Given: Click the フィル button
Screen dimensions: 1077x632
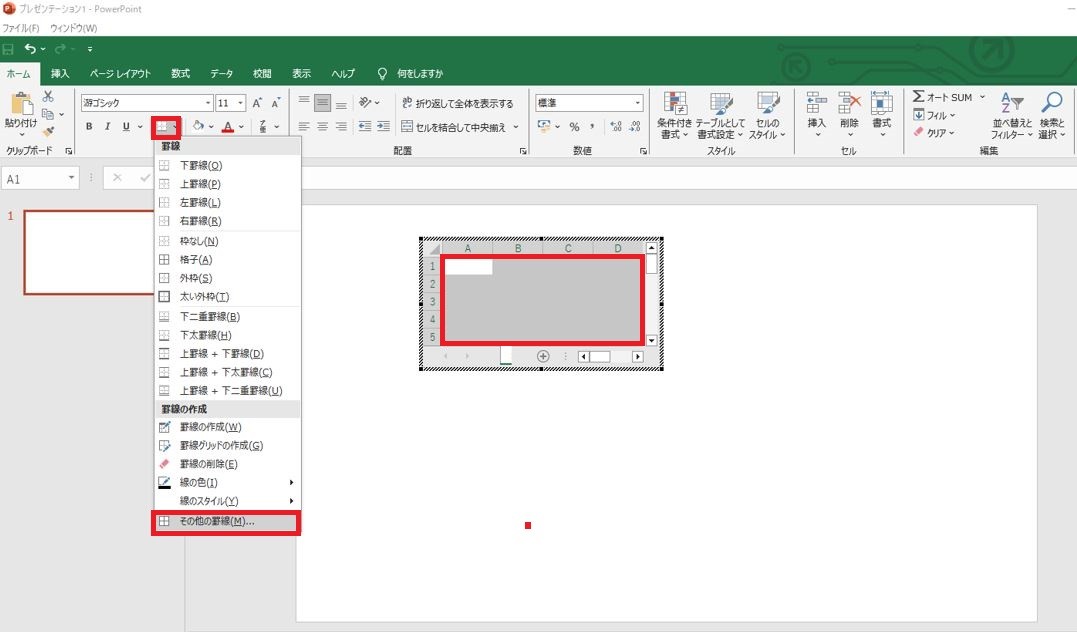Looking at the screenshot, I should coord(933,115).
